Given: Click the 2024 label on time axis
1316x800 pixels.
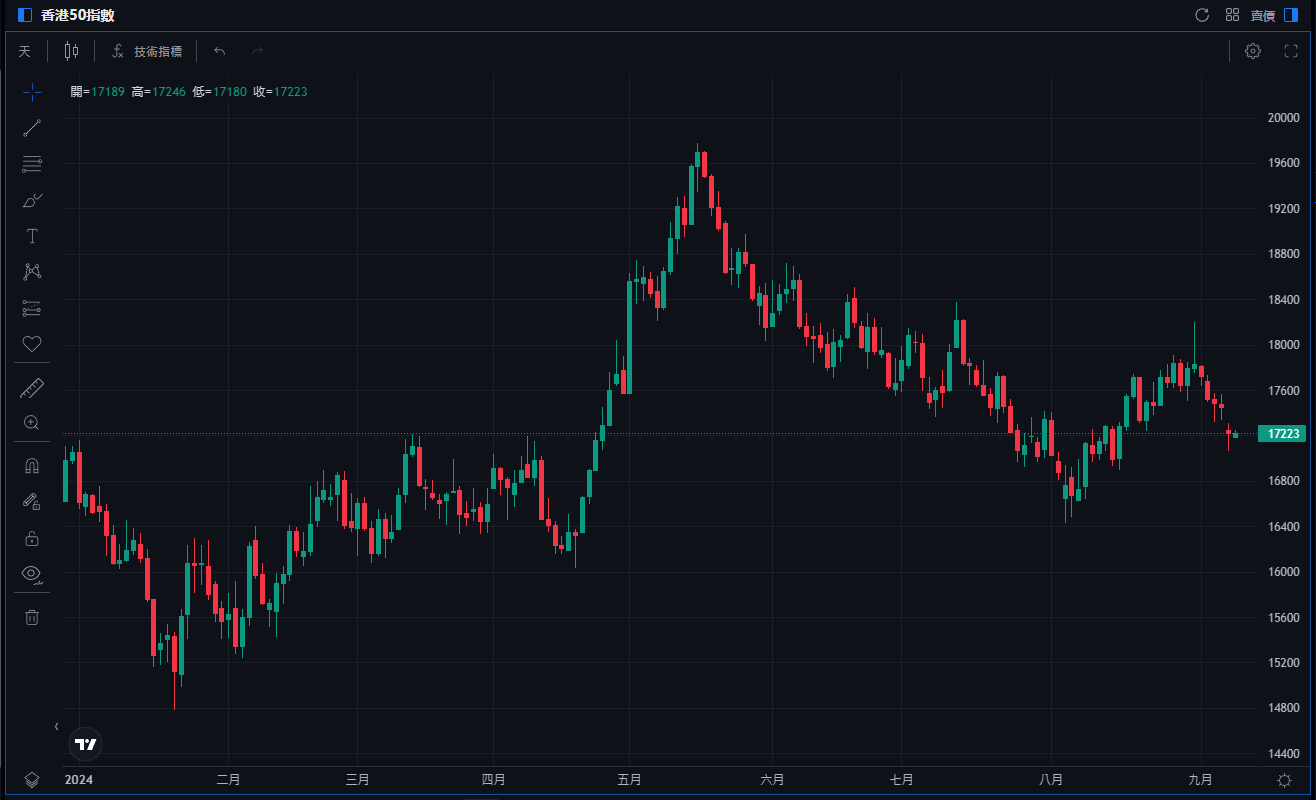Looking at the screenshot, I should (x=78, y=780).
